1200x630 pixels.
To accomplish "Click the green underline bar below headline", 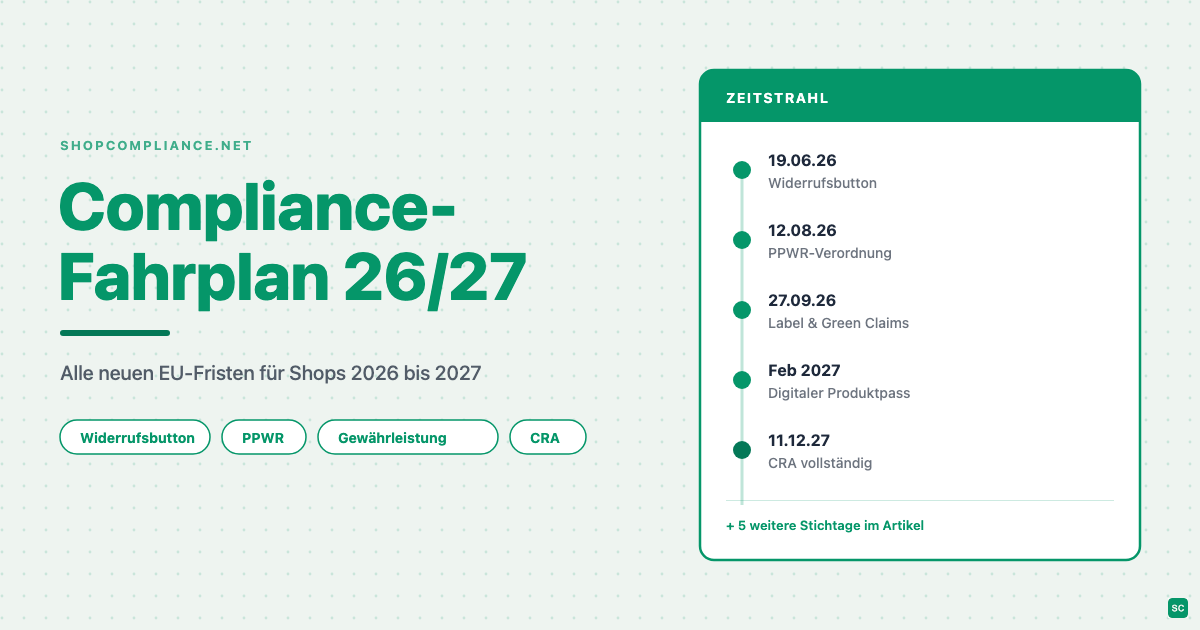I will [x=115, y=333].
